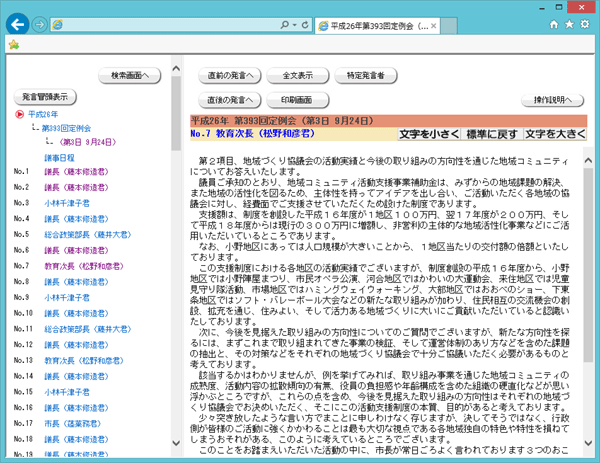Click the speech text scroll-down arrow

(x=589, y=443)
